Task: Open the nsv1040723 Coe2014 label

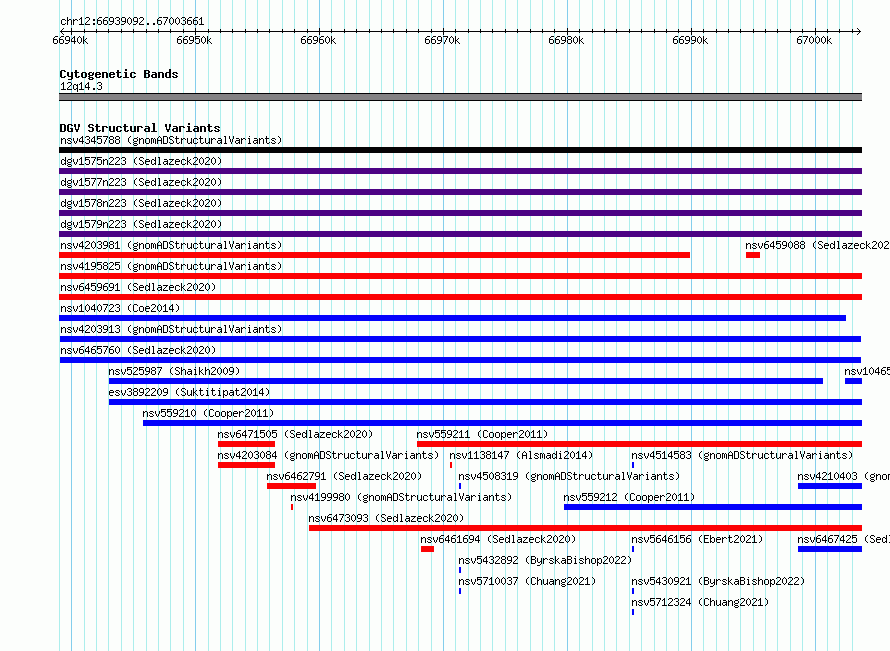Action: coord(120,308)
